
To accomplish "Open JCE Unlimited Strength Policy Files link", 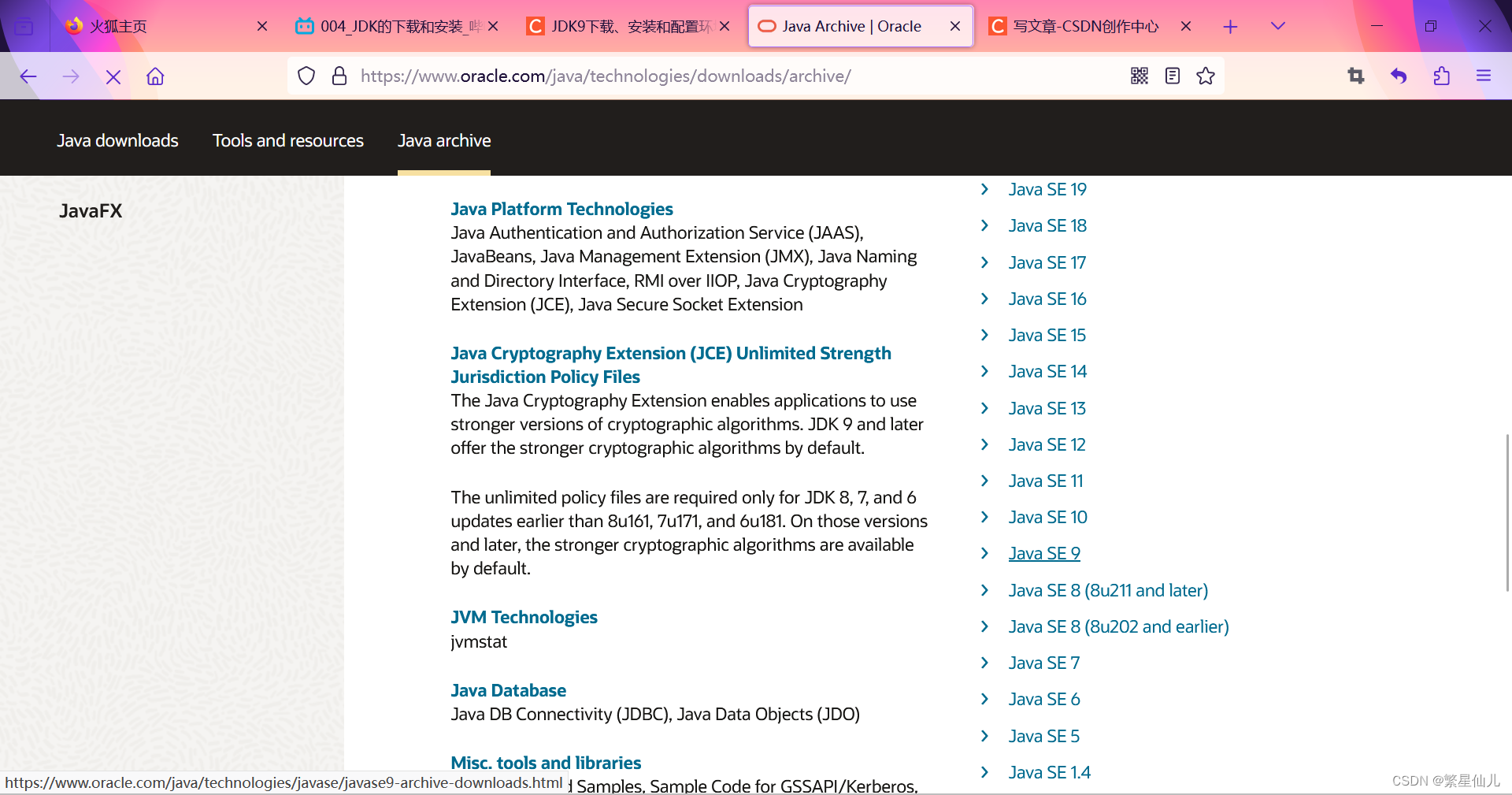I will pos(671,365).
